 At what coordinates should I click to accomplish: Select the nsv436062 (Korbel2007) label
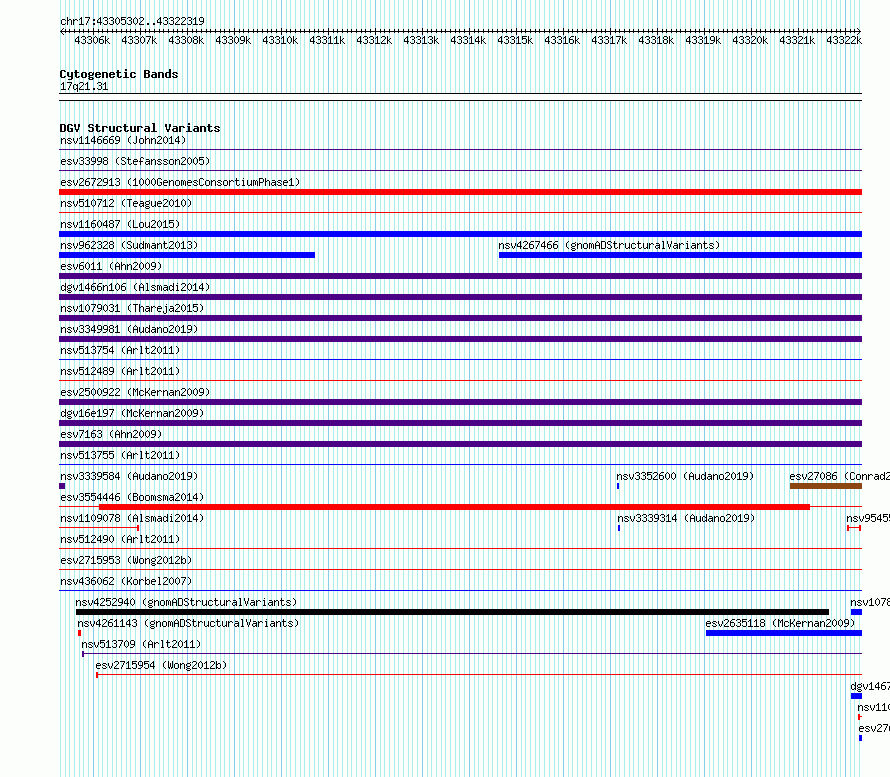126,581
